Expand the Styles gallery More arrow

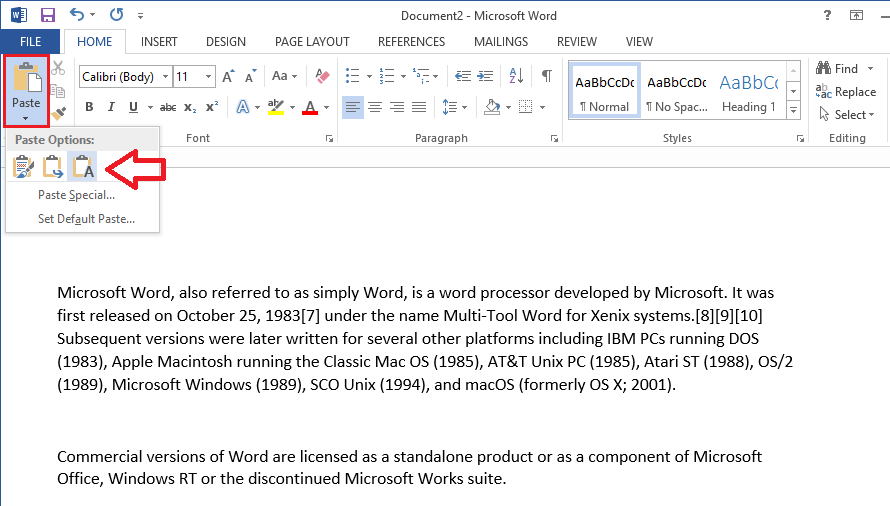click(794, 111)
